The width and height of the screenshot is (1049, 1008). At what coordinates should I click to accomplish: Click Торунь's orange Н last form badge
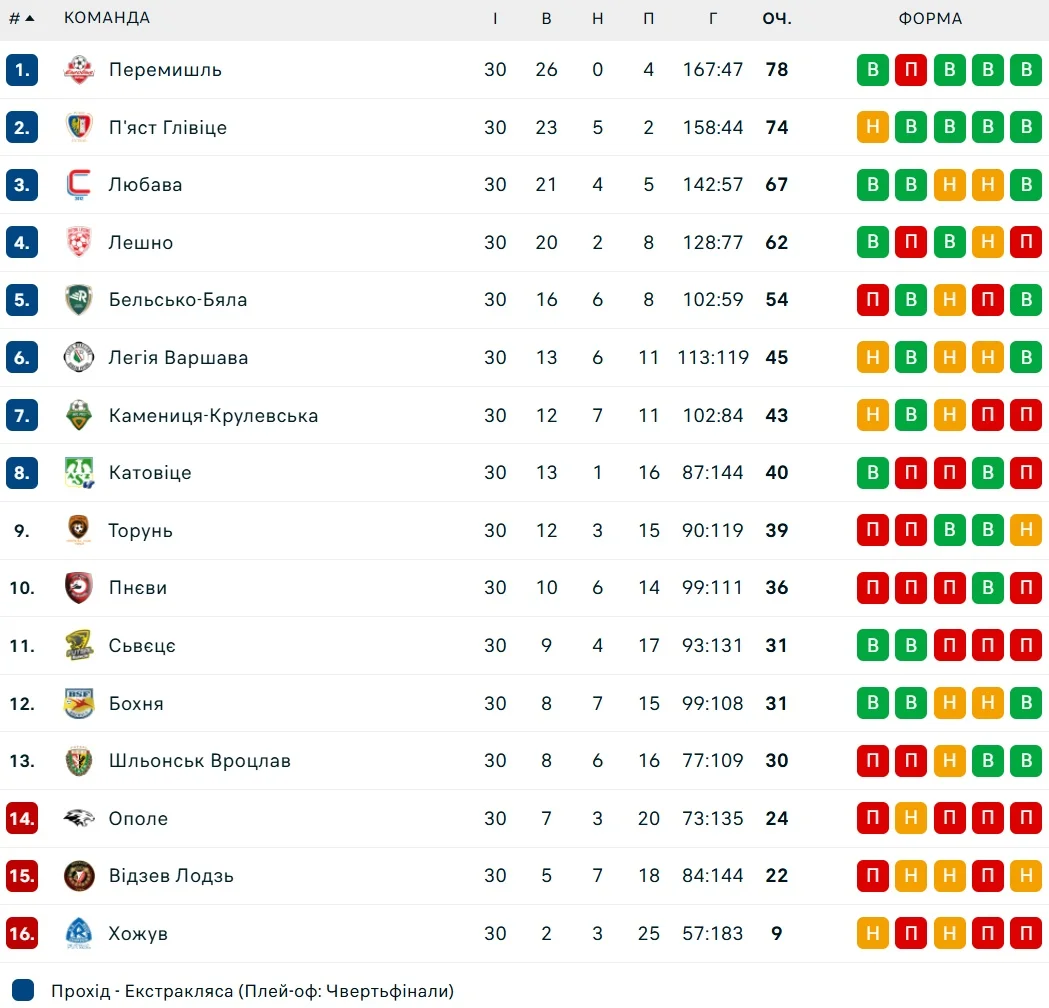point(1025,531)
